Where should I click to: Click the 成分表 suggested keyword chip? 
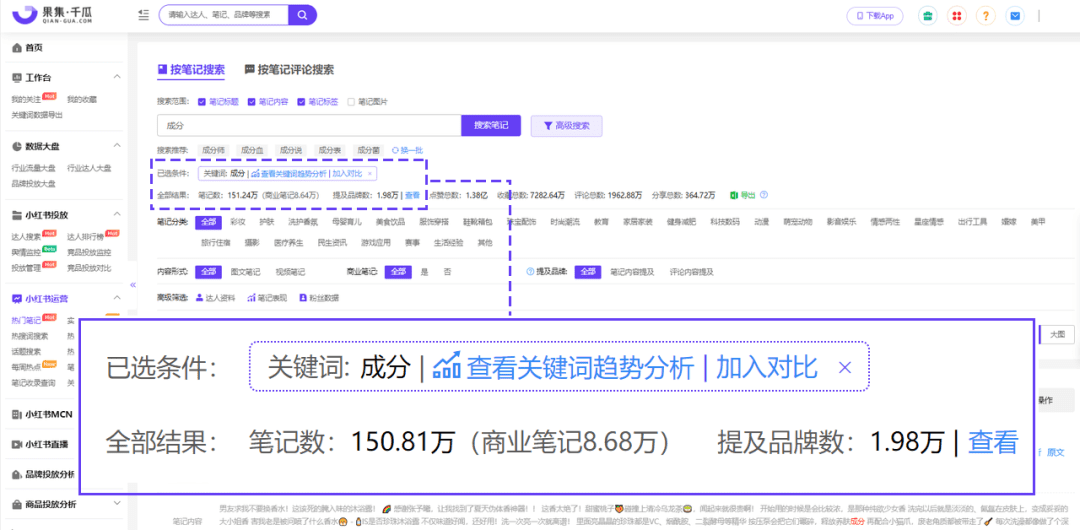pyautogui.click(x=329, y=150)
